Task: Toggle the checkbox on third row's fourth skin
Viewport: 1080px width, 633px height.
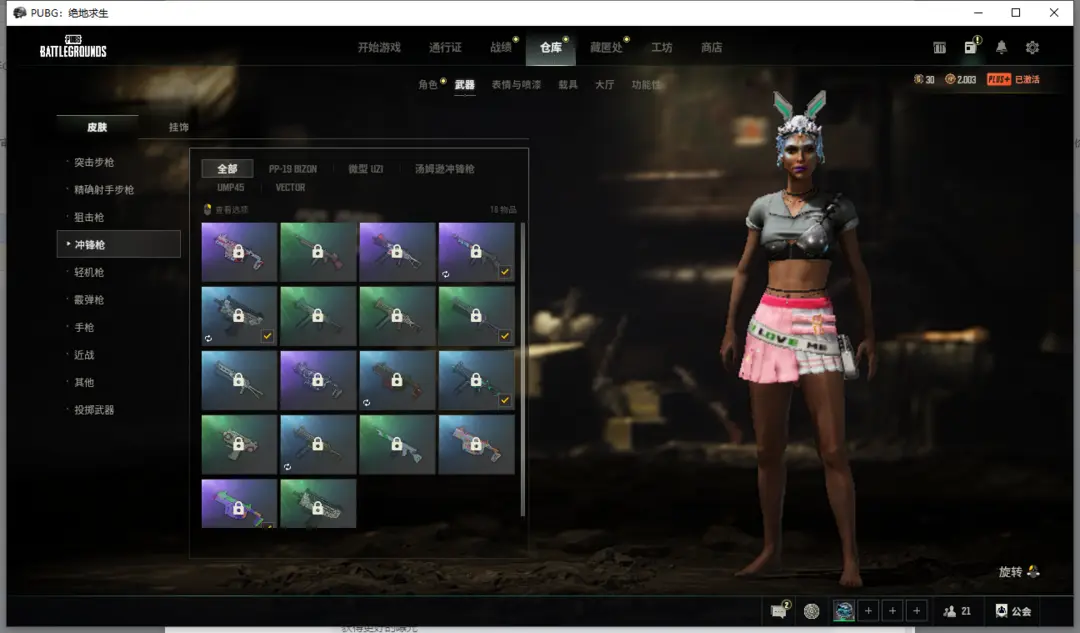Action: click(x=505, y=400)
